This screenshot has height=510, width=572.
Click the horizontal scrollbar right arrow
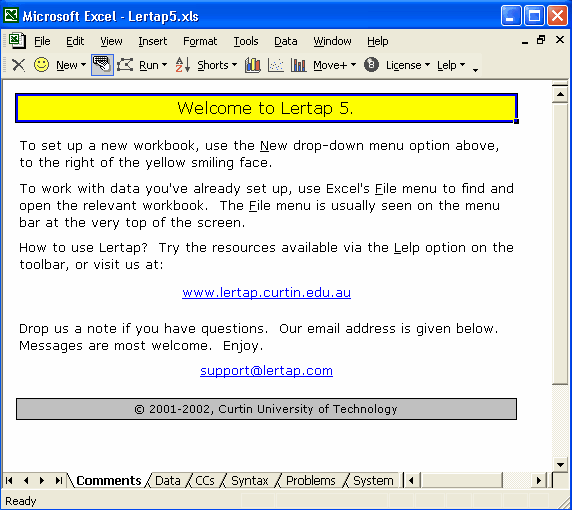click(x=539, y=480)
